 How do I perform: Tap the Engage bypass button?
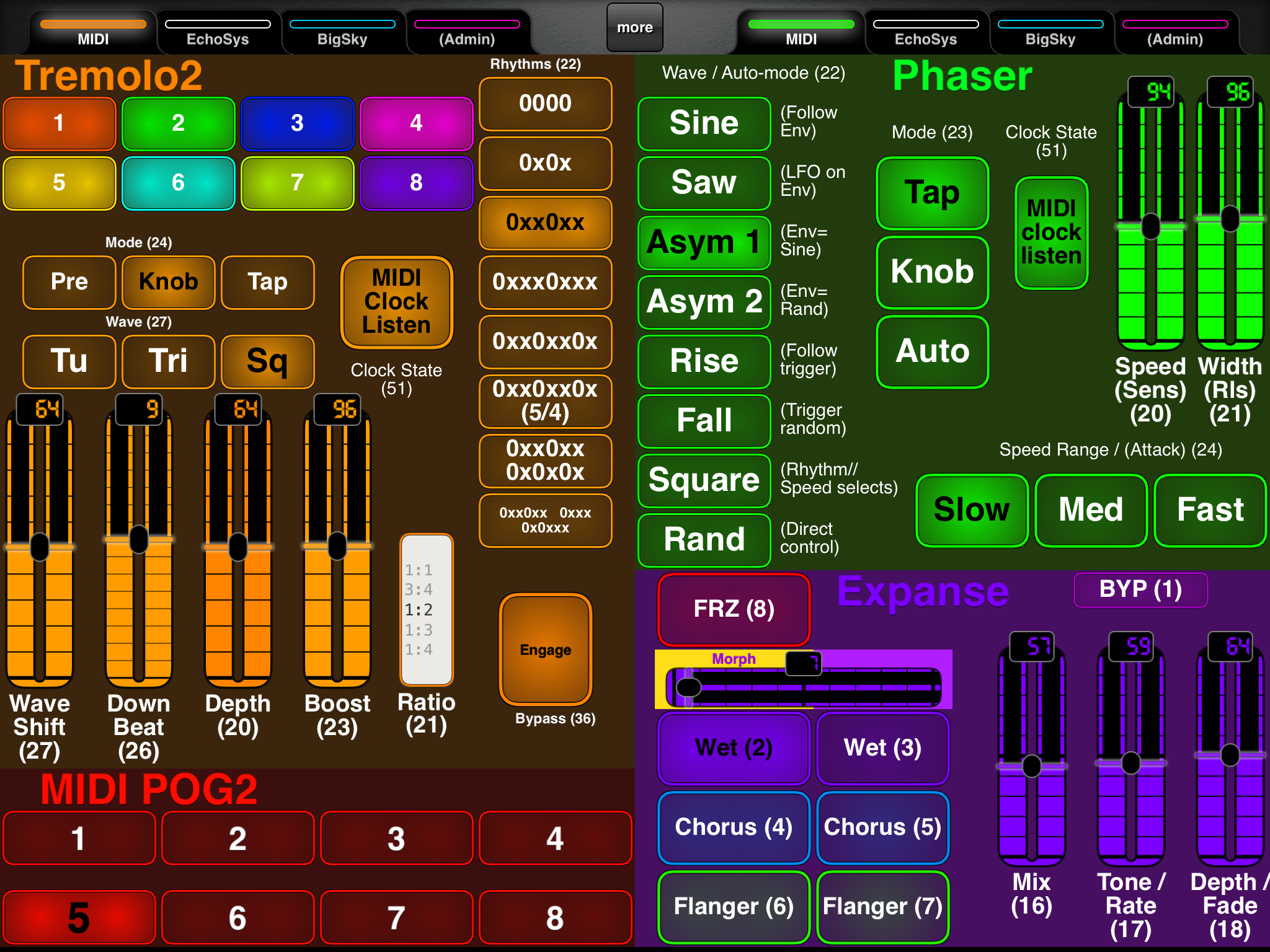coord(546,650)
